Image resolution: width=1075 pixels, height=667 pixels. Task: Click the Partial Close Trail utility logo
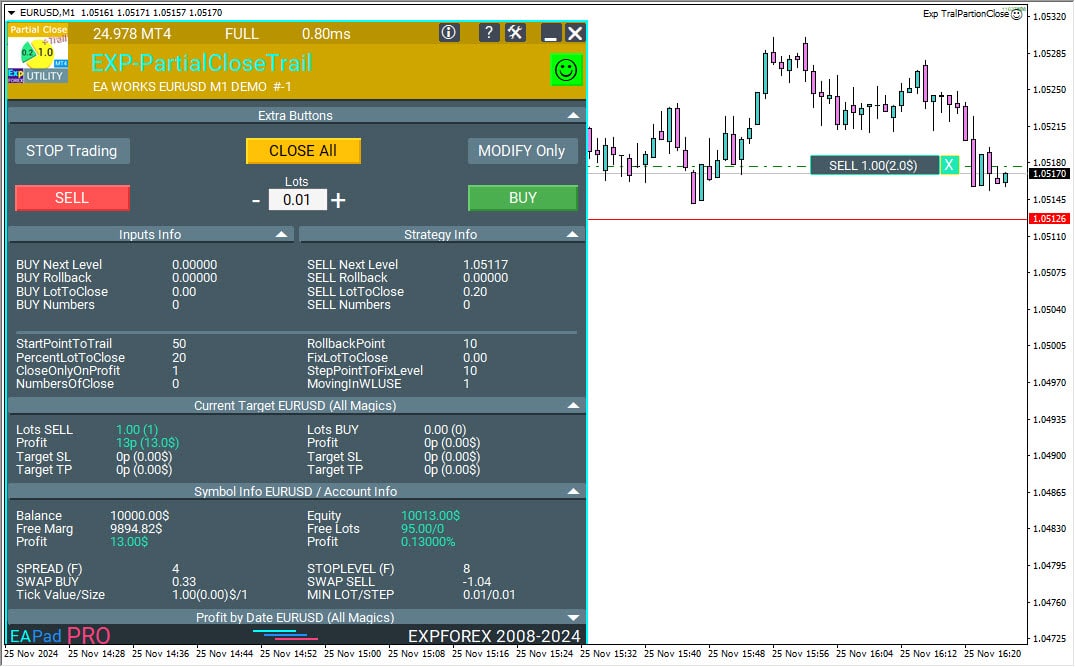click(x=37, y=55)
